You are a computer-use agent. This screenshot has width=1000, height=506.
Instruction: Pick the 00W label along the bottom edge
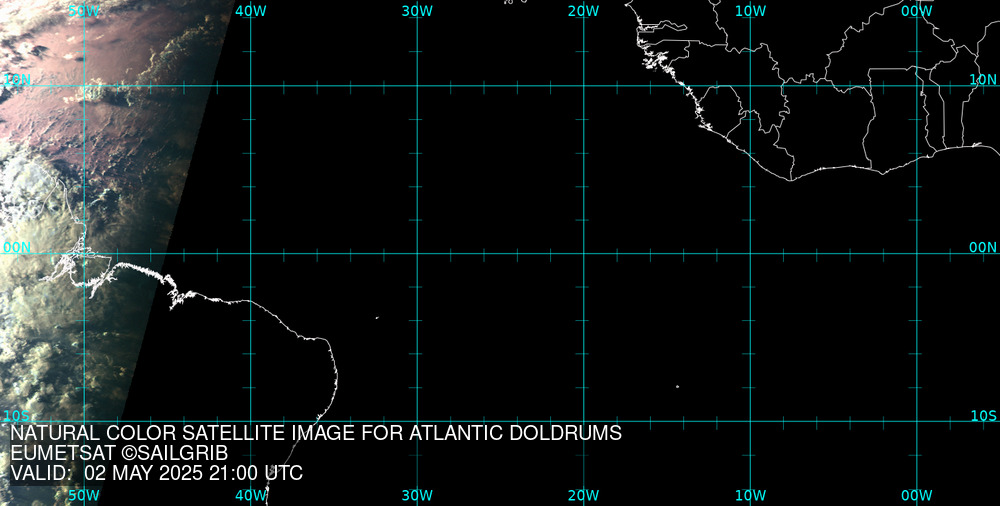click(916, 495)
